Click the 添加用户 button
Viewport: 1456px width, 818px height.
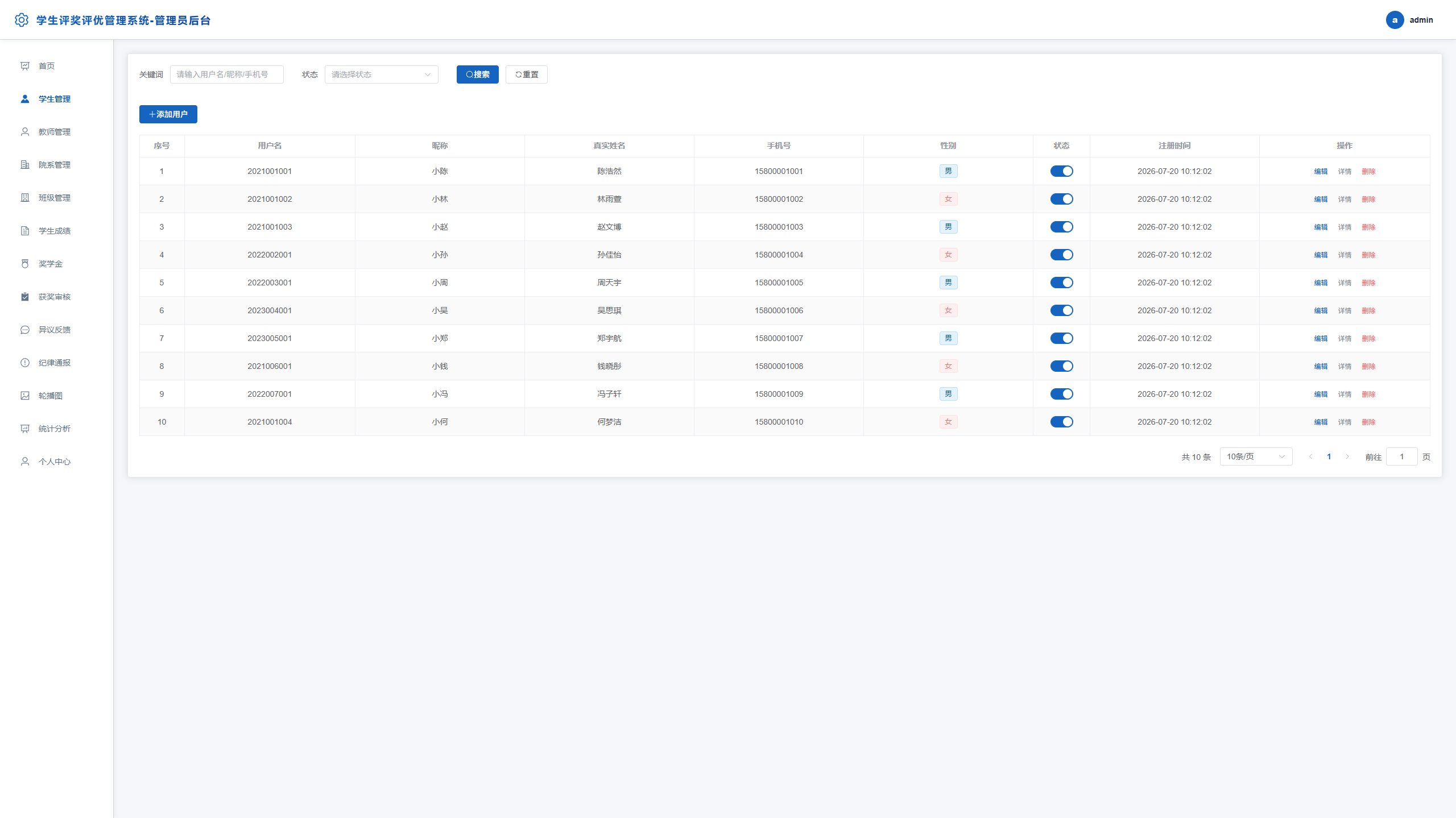168,114
